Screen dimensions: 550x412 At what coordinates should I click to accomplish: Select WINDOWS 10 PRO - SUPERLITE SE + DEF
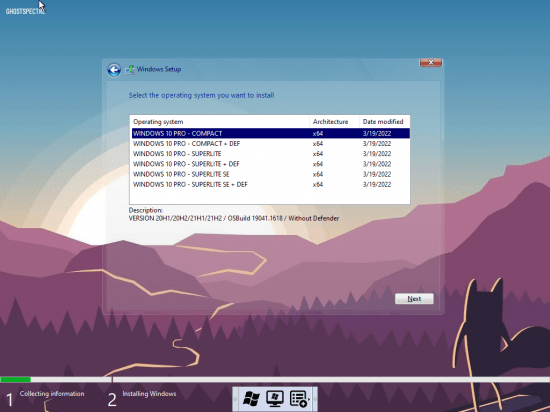click(271, 184)
